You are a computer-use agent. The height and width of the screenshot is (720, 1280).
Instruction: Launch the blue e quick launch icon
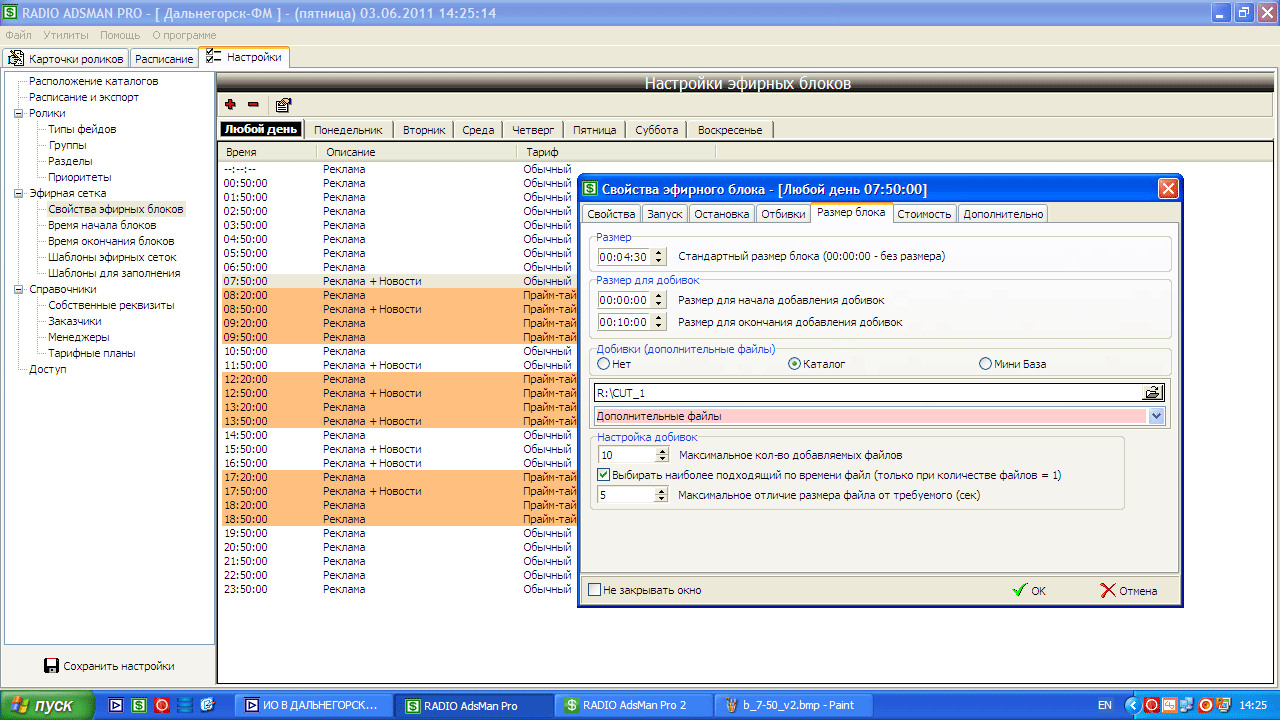coord(207,705)
